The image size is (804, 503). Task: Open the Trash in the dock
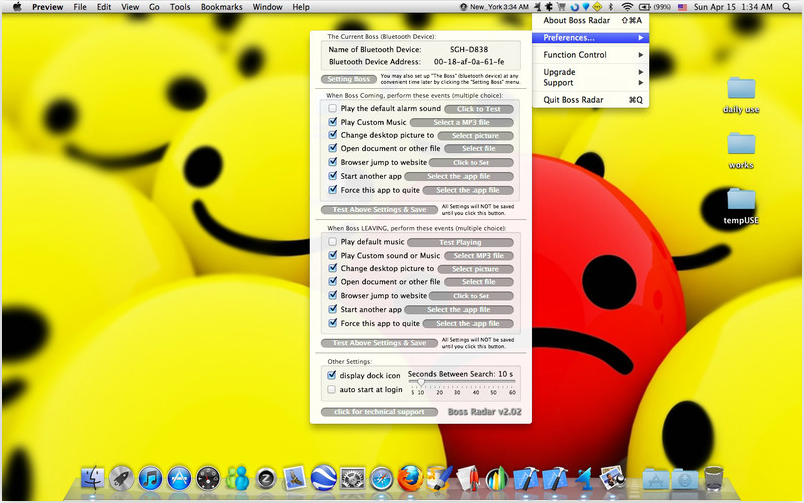(713, 478)
